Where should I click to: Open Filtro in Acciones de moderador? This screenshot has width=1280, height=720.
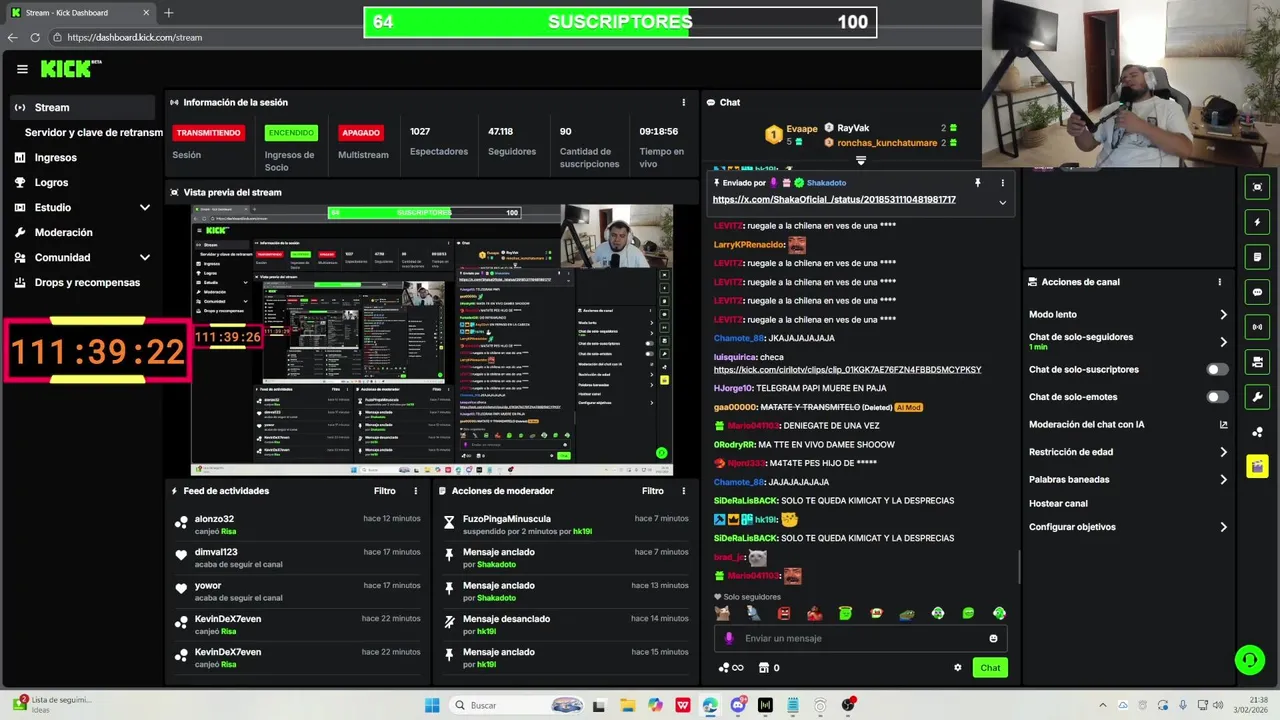(653, 491)
